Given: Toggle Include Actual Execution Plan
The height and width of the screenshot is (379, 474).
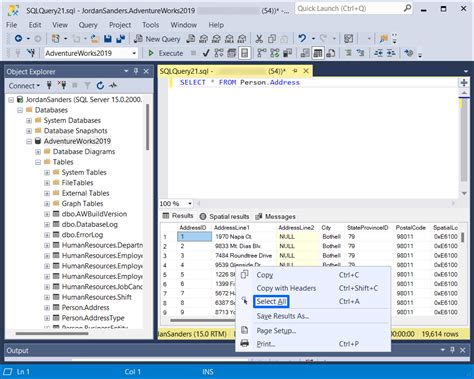Looking at the screenshot, I should pos(262,53).
